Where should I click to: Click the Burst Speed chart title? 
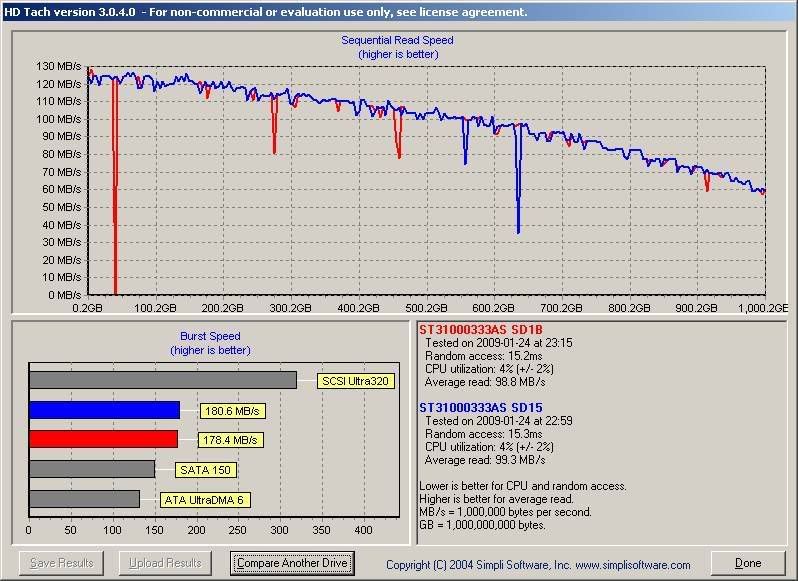(x=210, y=337)
